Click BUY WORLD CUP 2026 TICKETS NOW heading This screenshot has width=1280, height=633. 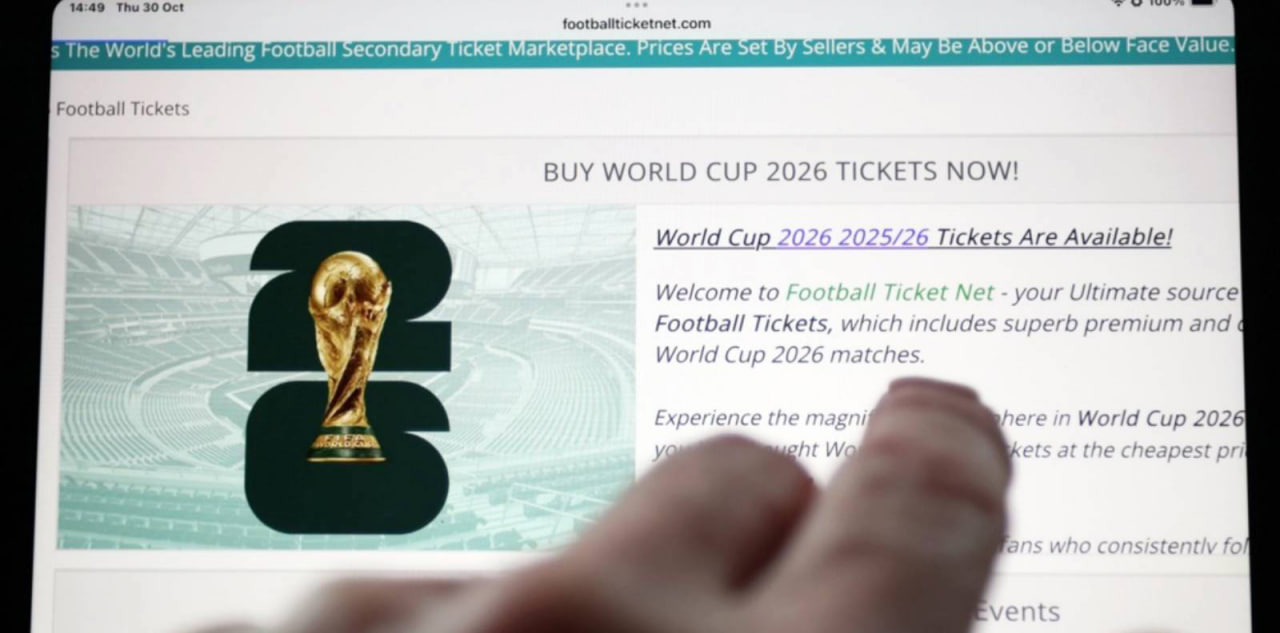(781, 171)
